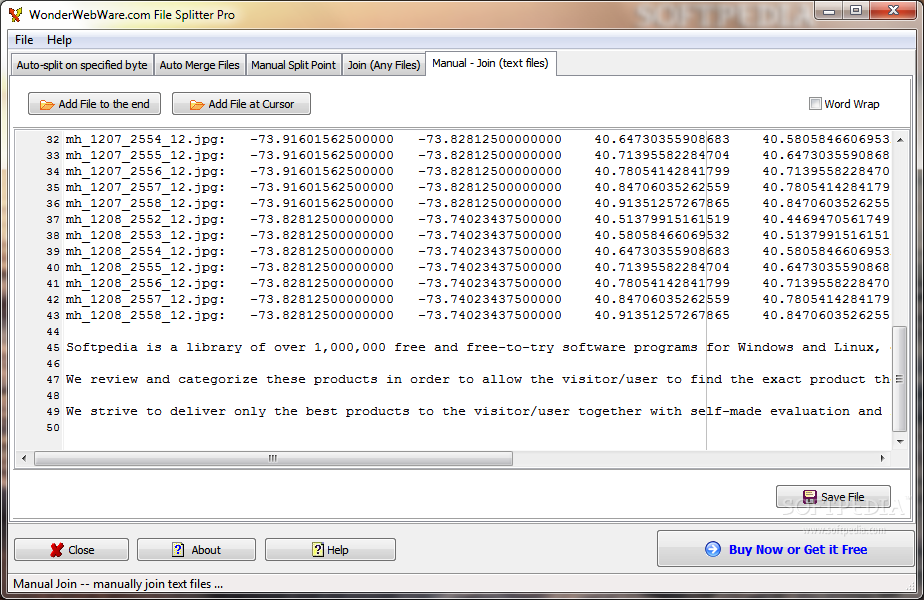The height and width of the screenshot is (600, 924).
Task: Click line mh_1208_2552_12.jpg in editor
Action: point(477,219)
